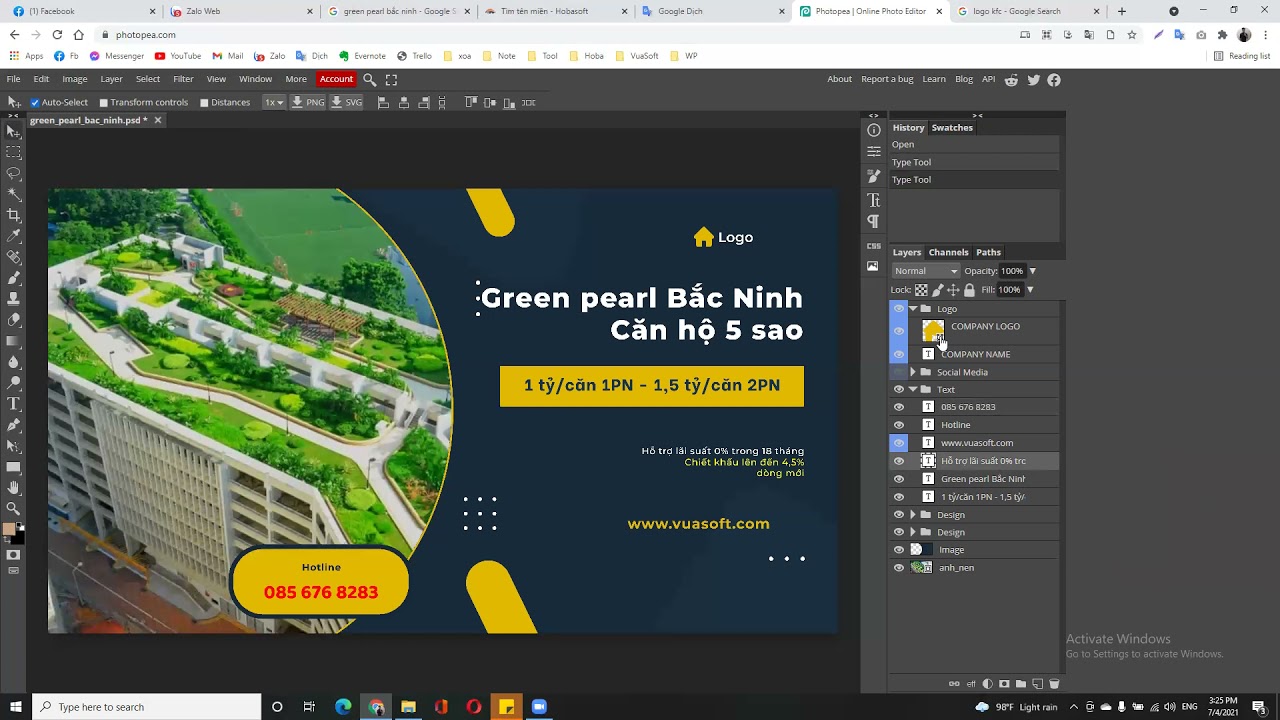
Task: Select the Rectangle shape tool
Action: click(13, 467)
